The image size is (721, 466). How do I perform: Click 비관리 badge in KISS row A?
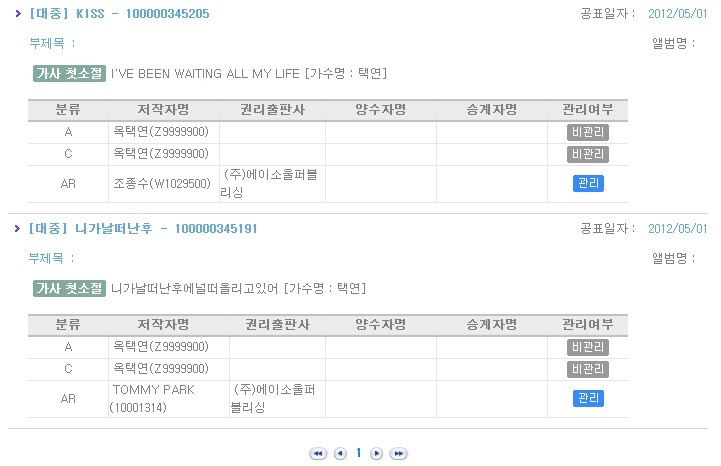(x=588, y=132)
